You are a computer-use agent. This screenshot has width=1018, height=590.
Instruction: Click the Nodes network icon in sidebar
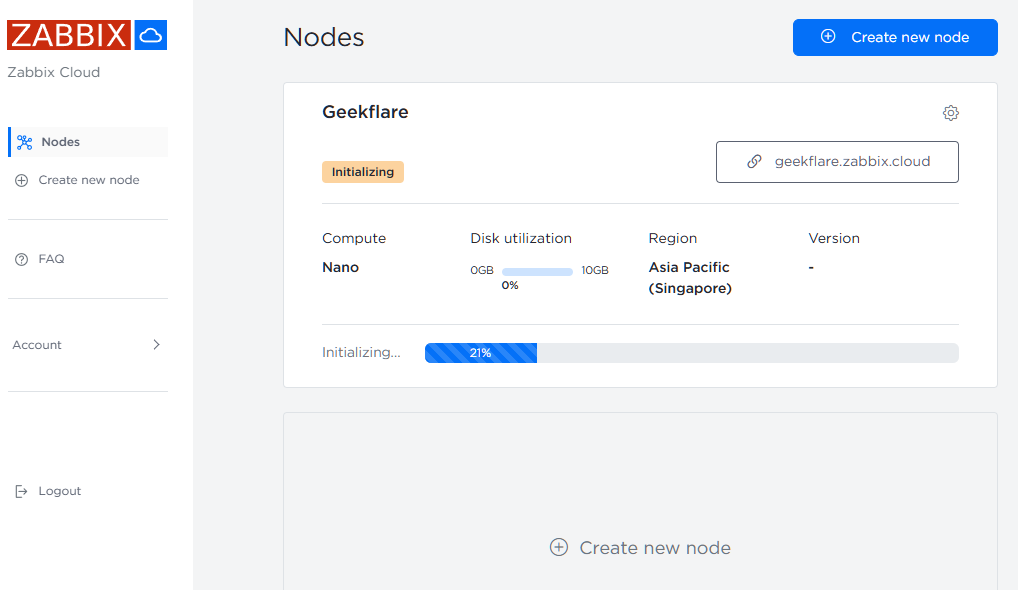coord(25,142)
